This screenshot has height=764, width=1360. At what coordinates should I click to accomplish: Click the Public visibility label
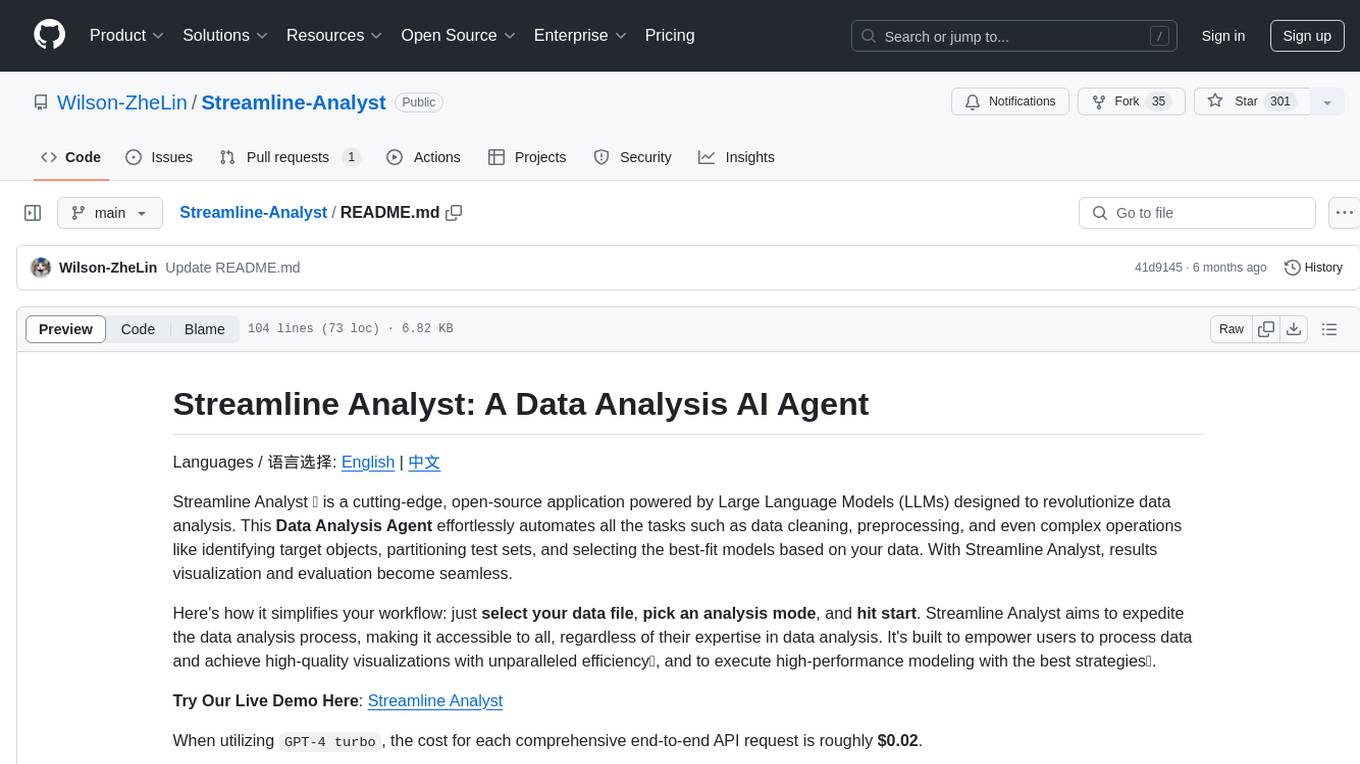coord(418,102)
